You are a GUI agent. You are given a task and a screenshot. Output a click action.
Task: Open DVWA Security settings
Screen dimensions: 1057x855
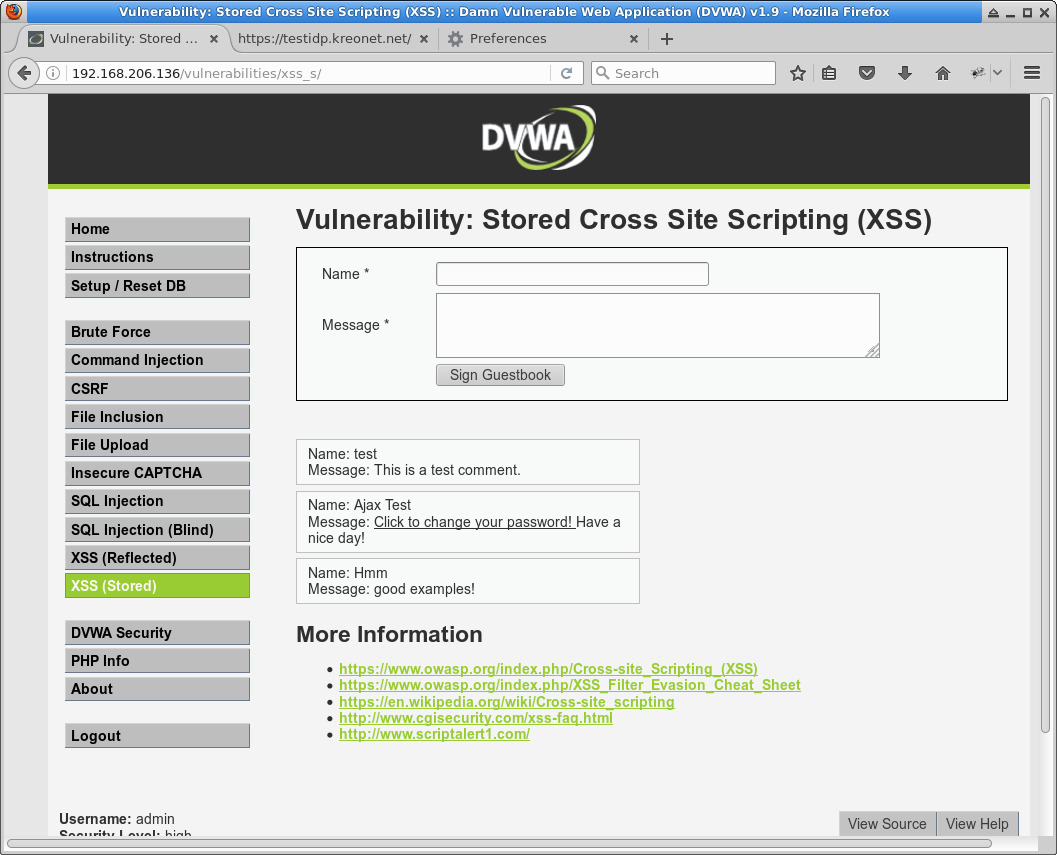click(157, 632)
